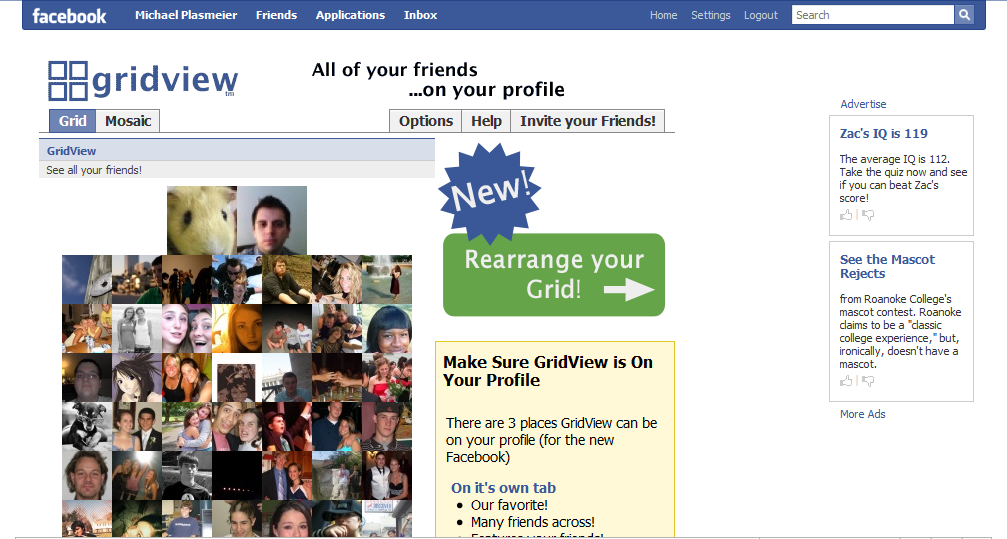1007x539 pixels.
Task: Click the gridview logo
Action: pyautogui.click(x=143, y=80)
